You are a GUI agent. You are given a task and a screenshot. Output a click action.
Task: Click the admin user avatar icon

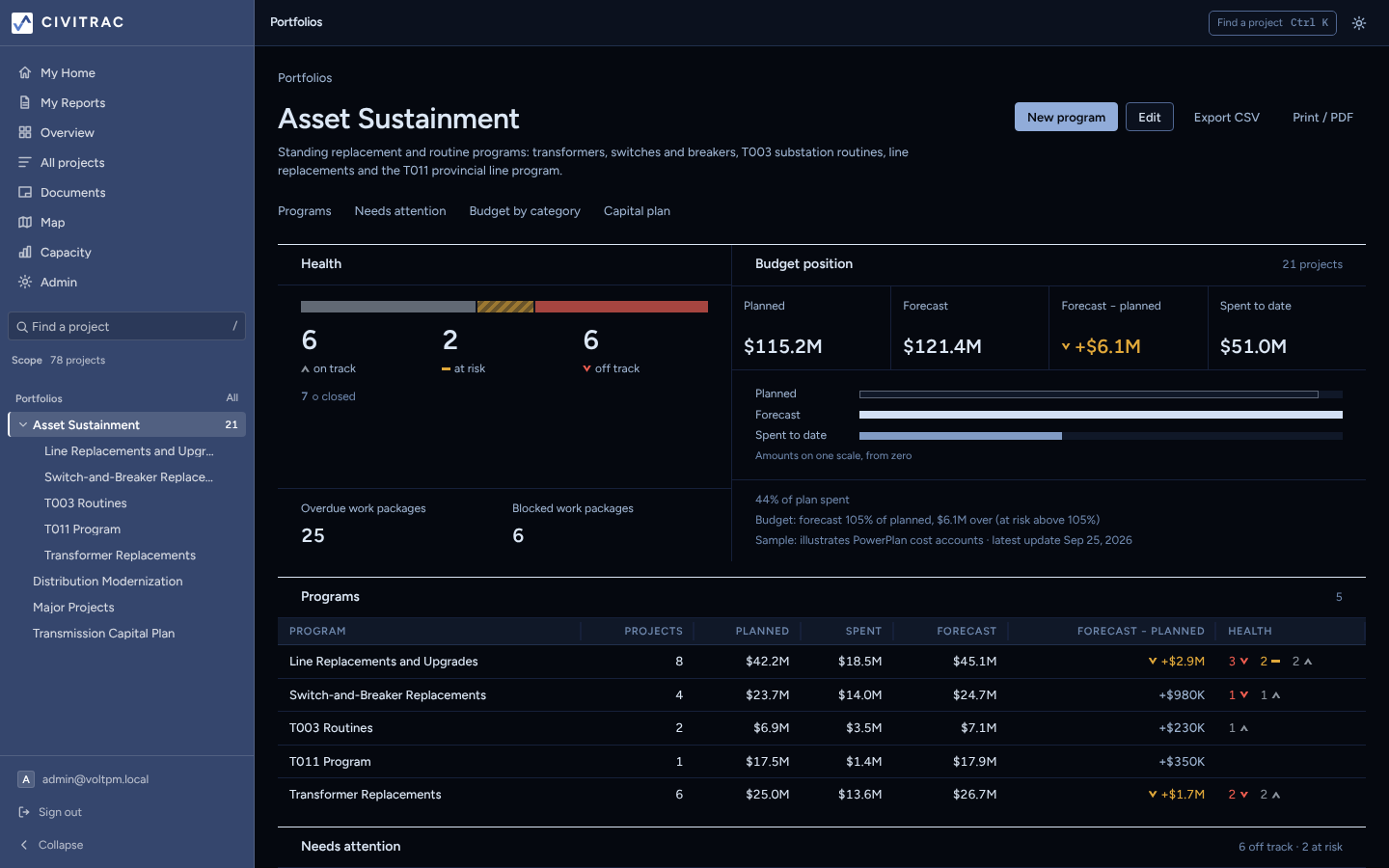pyautogui.click(x=26, y=779)
